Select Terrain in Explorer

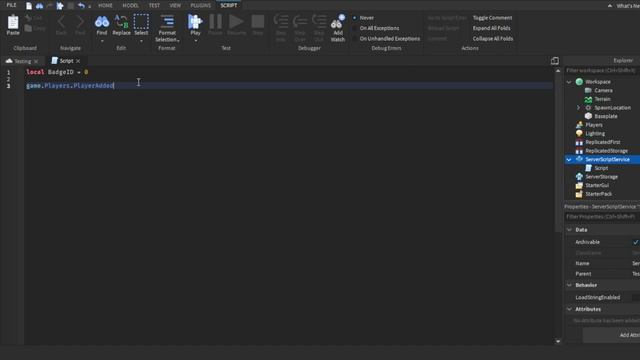[602, 99]
